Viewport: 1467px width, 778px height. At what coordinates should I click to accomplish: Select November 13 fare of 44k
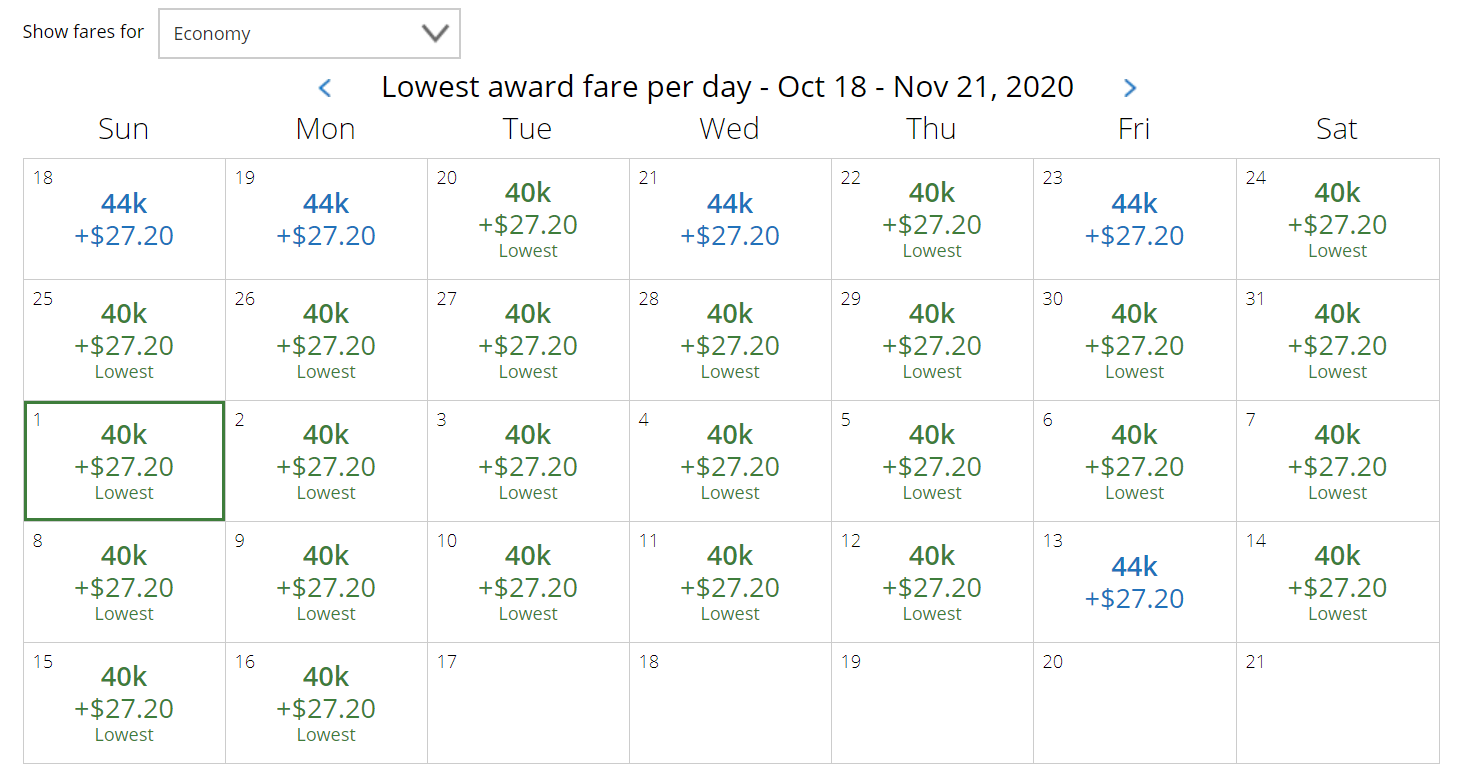(x=1134, y=582)
